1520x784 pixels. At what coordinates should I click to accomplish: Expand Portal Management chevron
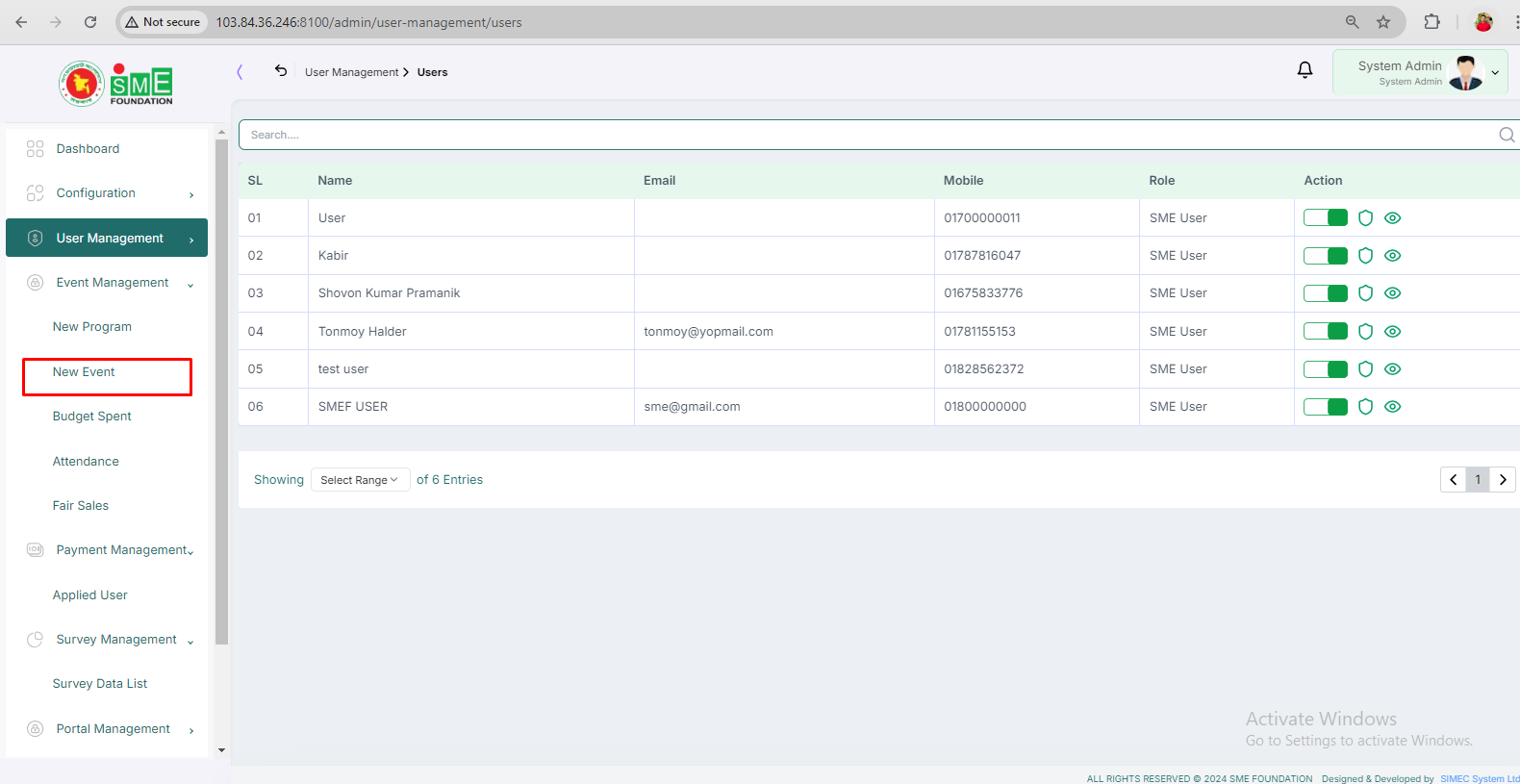[x=191, y=731]
